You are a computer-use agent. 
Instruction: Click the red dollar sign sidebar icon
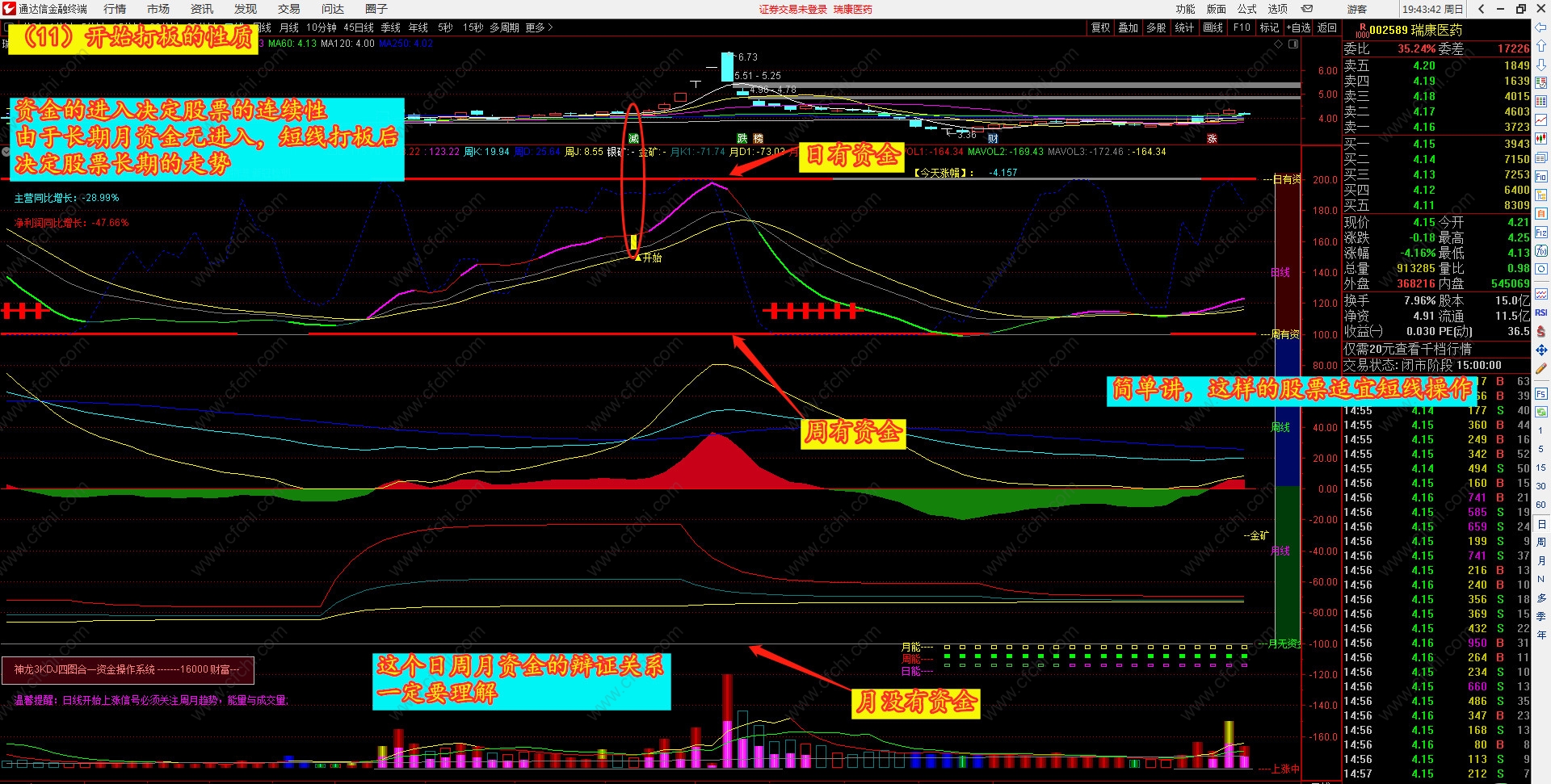pos(1541,331)
